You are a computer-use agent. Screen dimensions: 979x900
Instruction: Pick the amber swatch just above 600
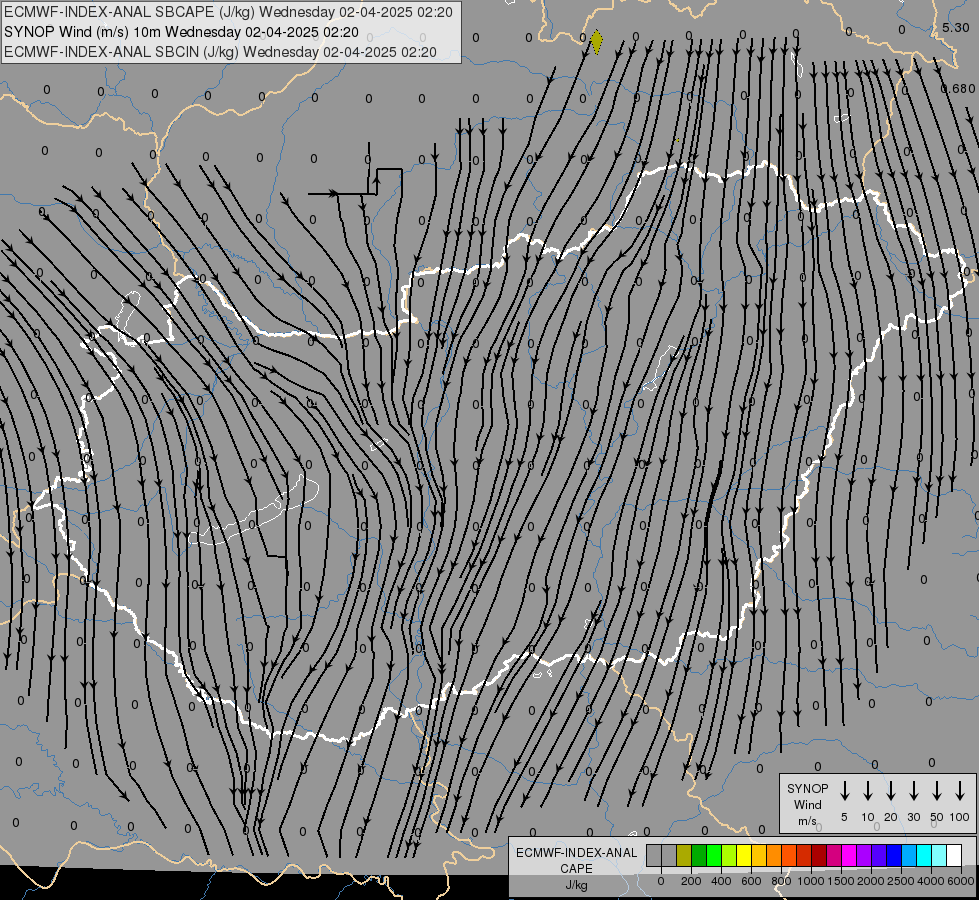click(759, 855)
